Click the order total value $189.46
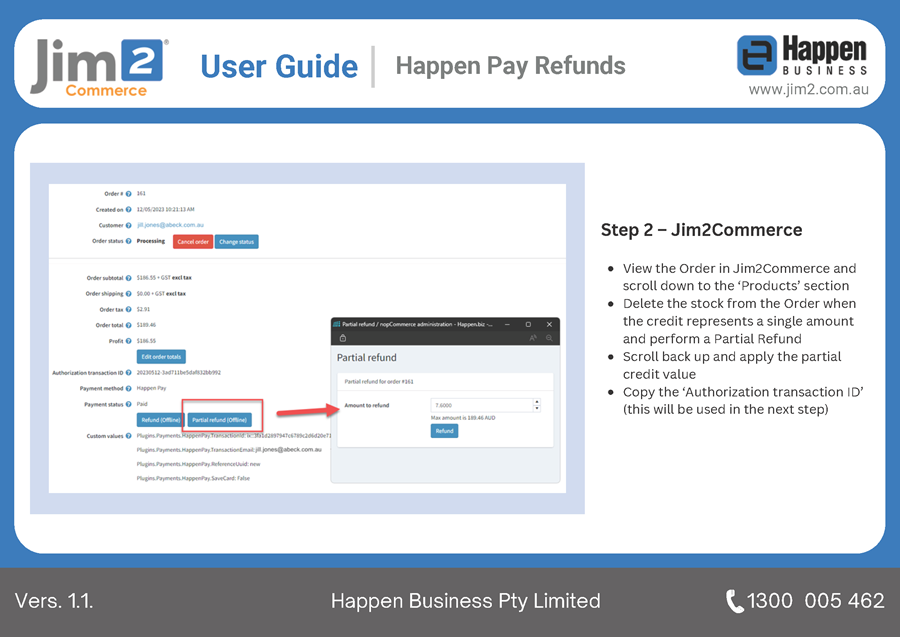The height and width of the screenshot is (637, 900). pyautogui.click(x=146, y=325)
